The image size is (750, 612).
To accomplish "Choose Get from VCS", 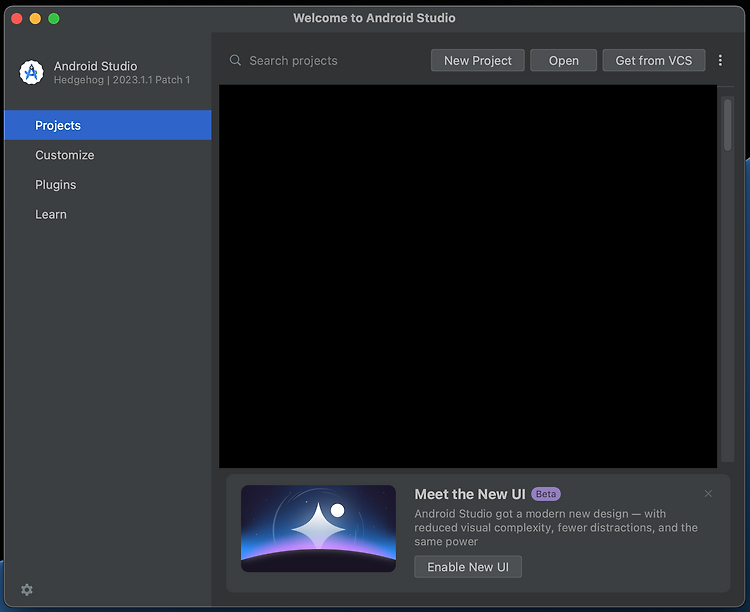I will tap(653, 60).
